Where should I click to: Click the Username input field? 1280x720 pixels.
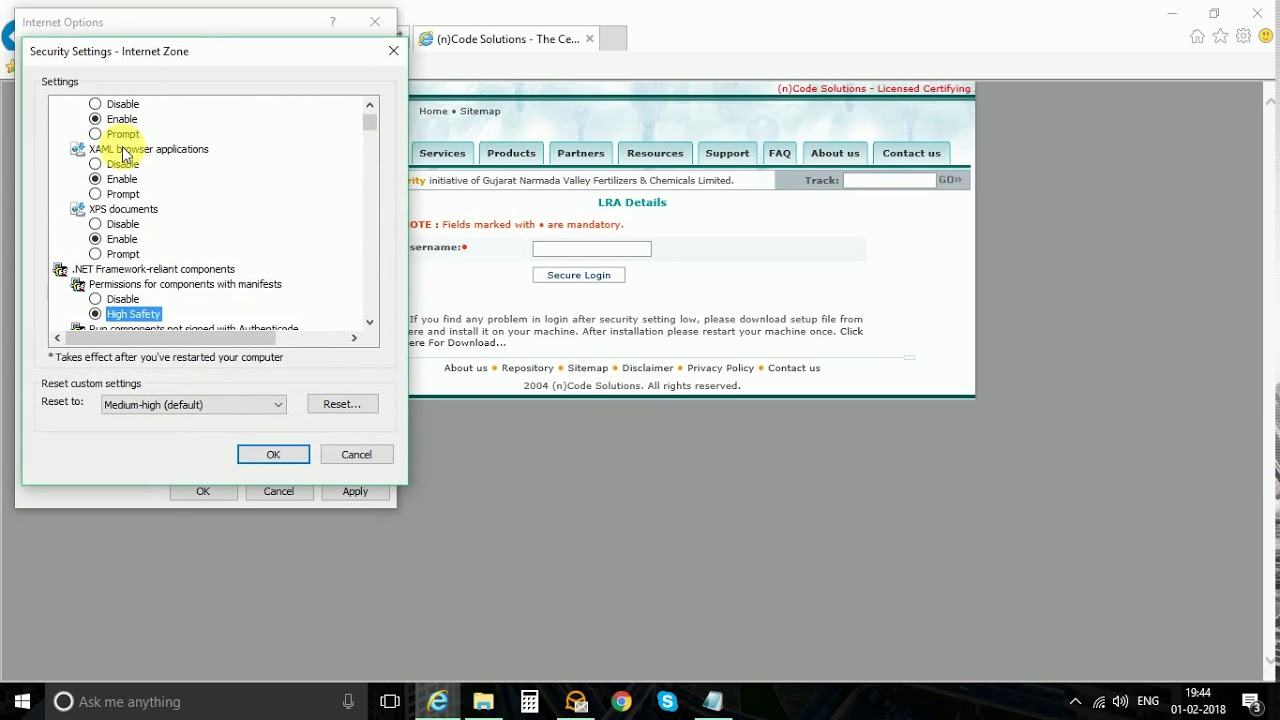pos(592,249)
